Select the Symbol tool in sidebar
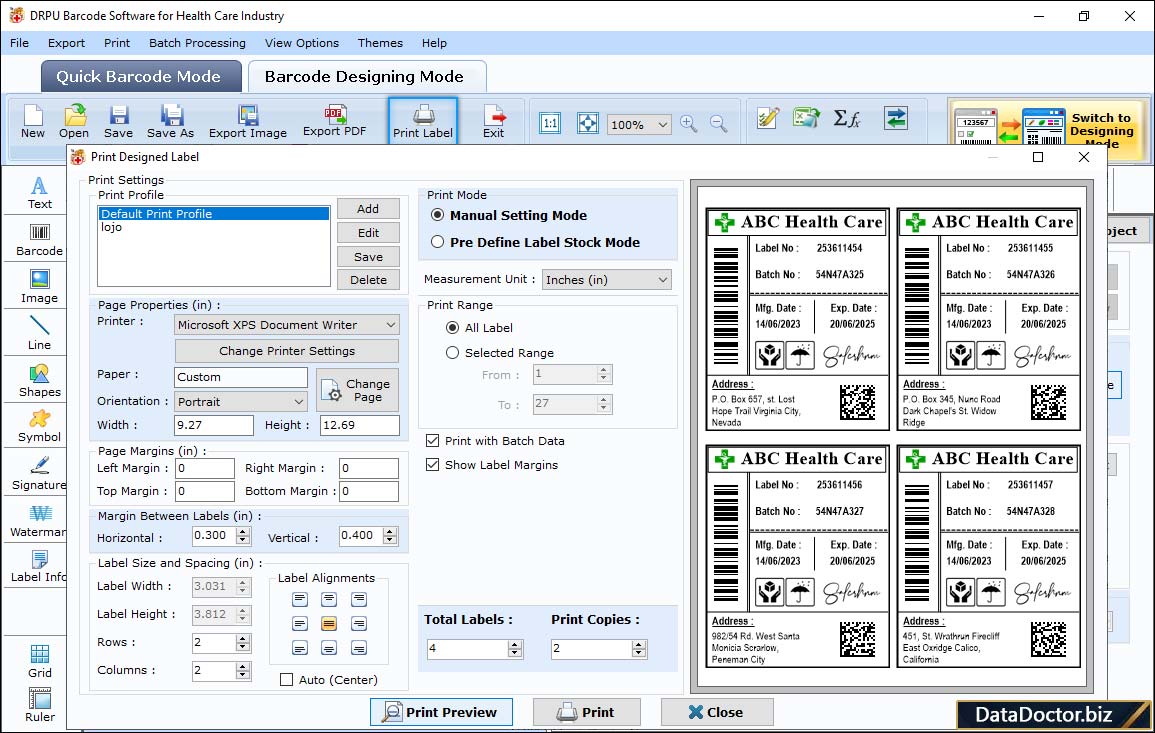 tap(39, 427)
